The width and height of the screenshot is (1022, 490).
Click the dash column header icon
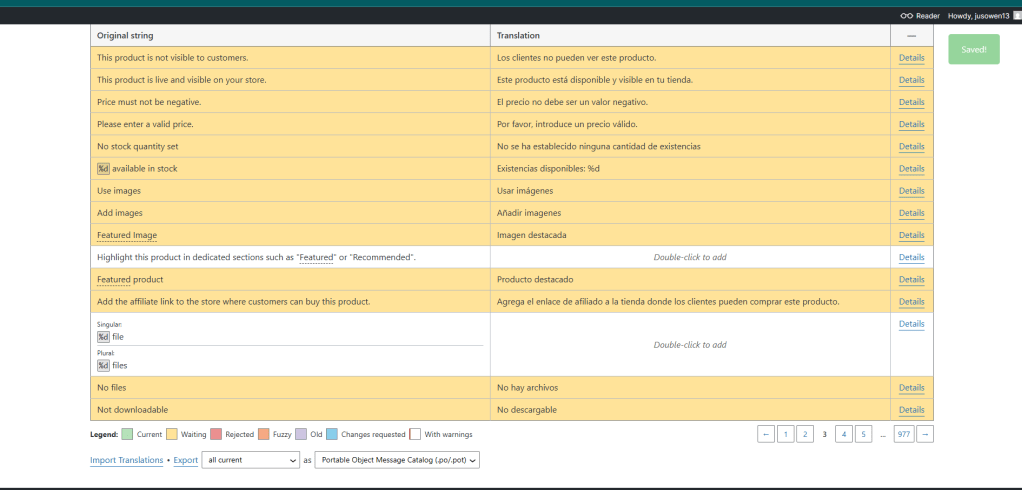coord(911,36)
